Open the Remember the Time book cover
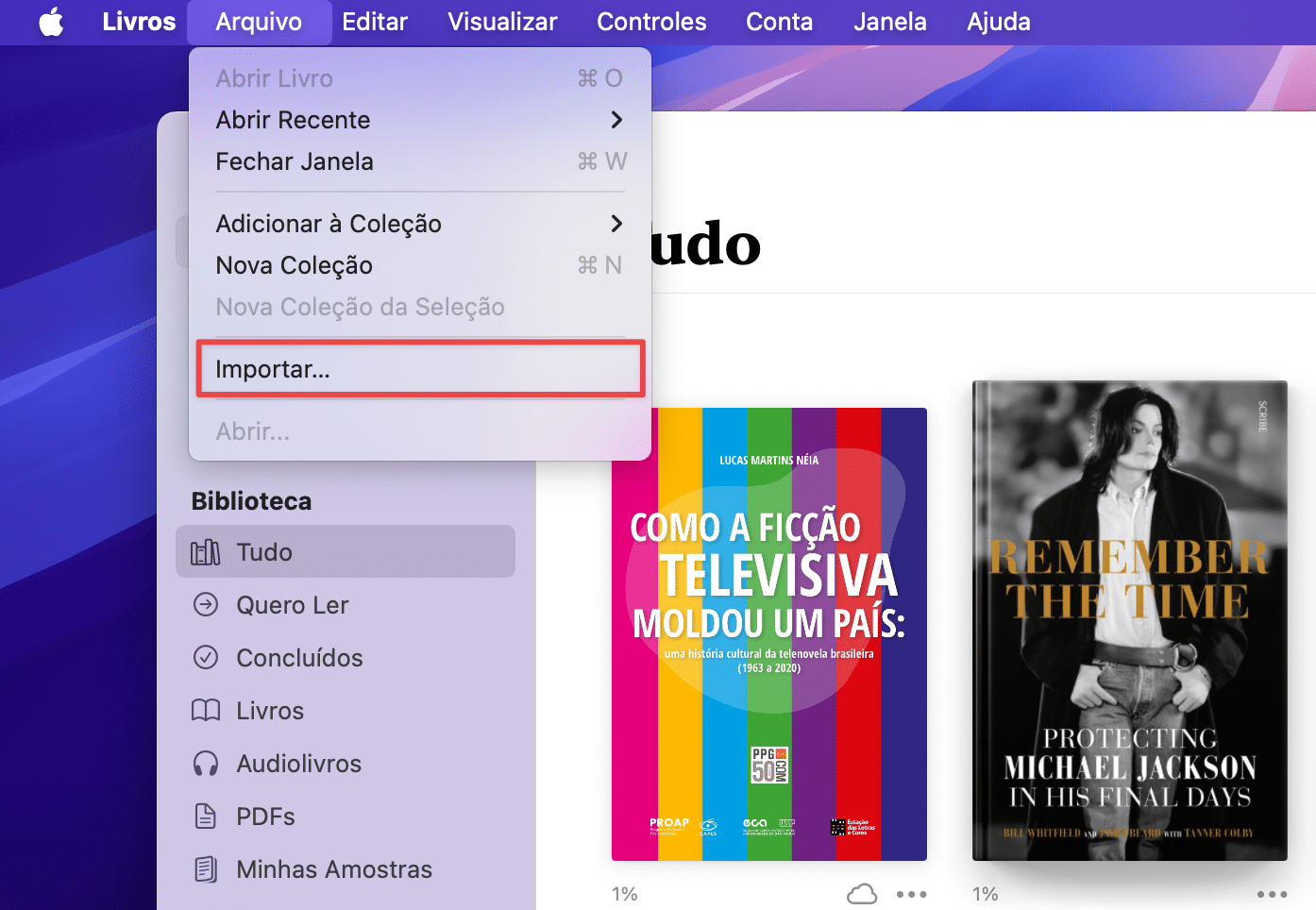Viewport: 1316px width, 910px height. coord(1130,621)
